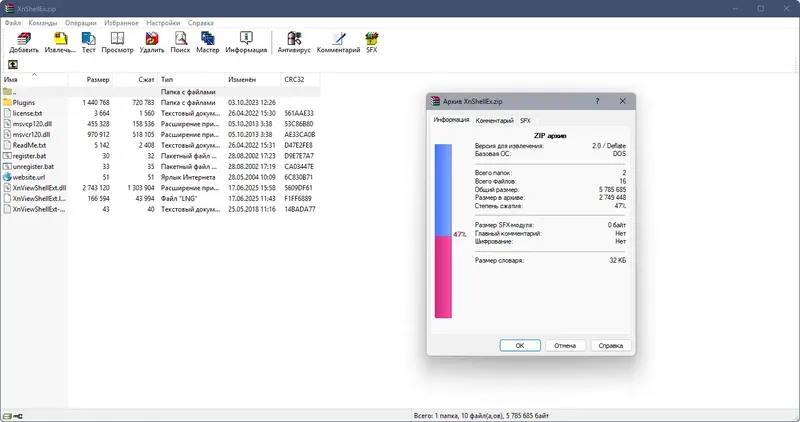Open the Справка menu

tap(201, 23)
